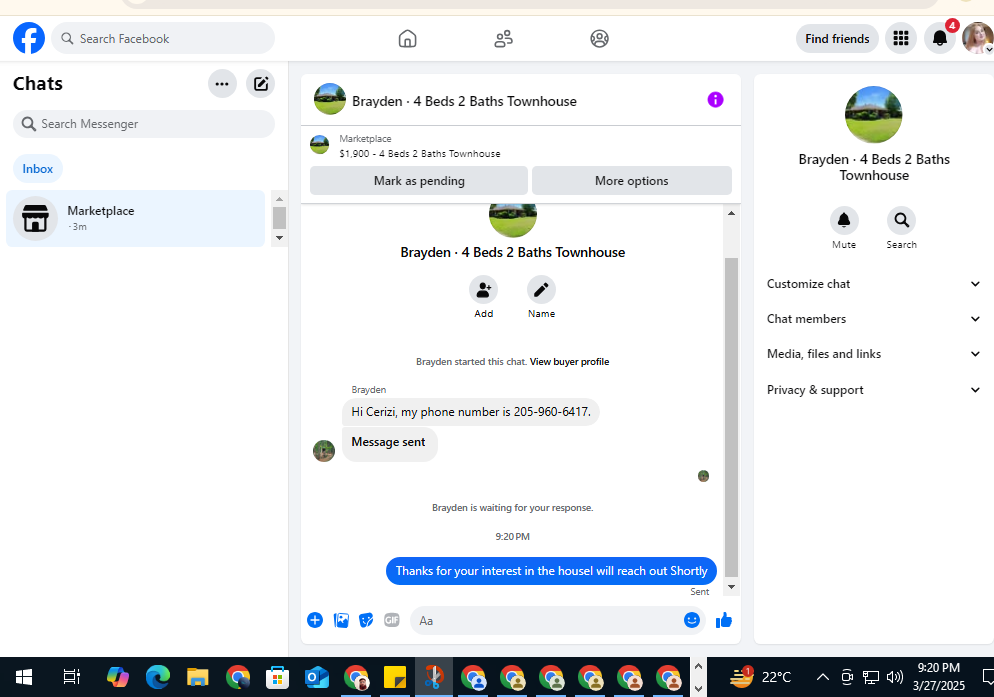Screen dimensions: 994x697
Task: Open Outlook from taskbar
Action: click(316, 677)
